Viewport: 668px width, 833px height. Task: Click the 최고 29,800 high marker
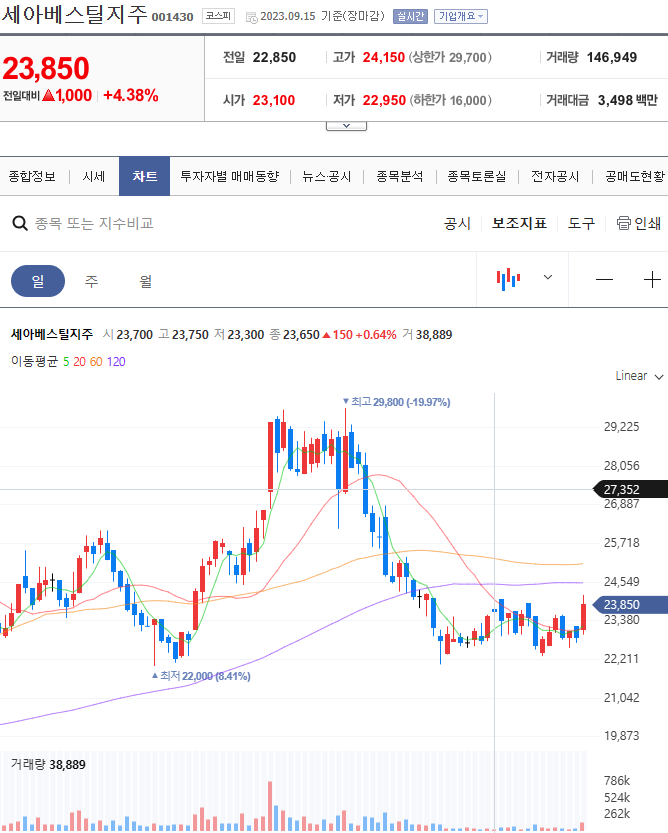(396, 402)
